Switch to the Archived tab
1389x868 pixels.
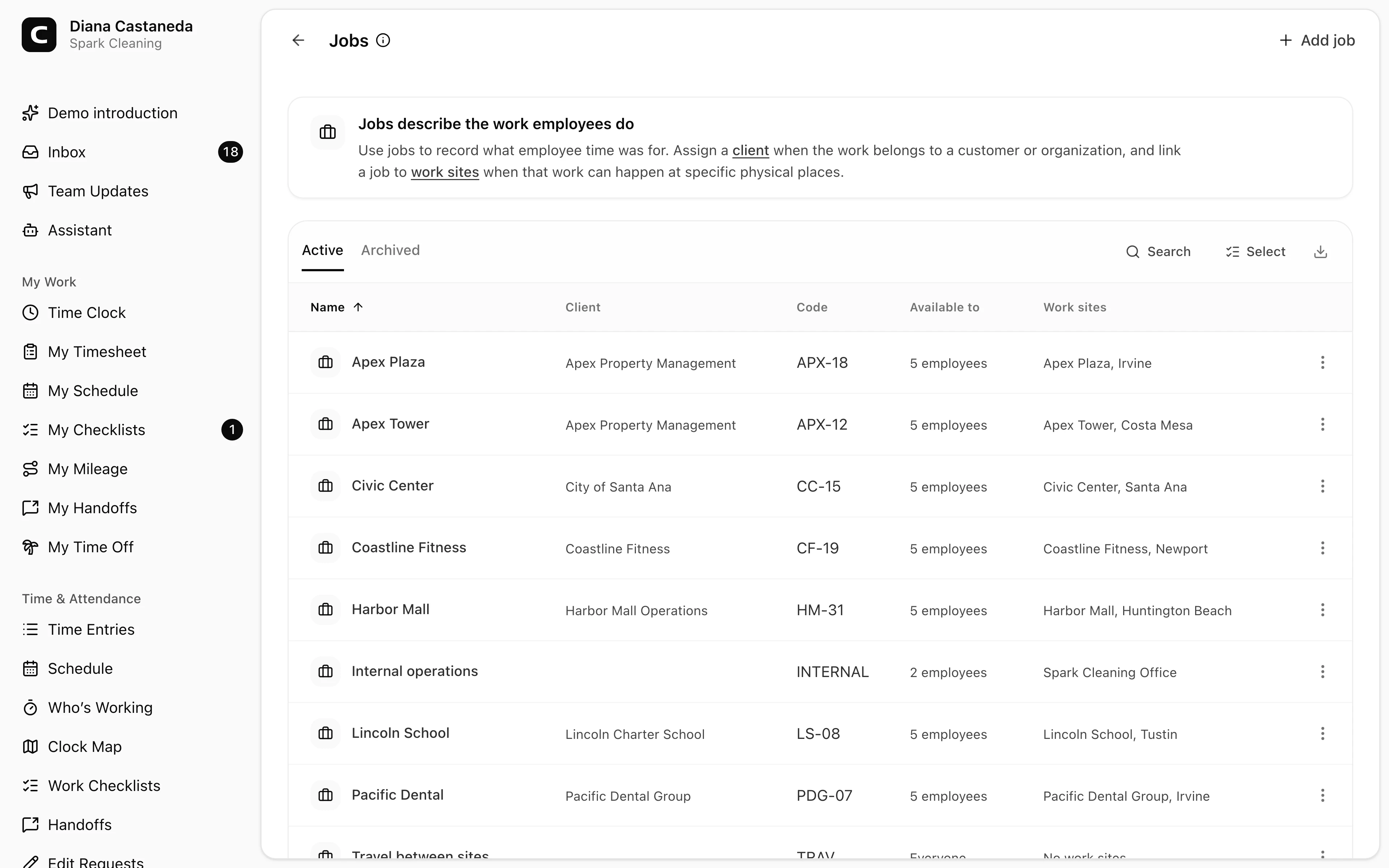coord(390,250)
